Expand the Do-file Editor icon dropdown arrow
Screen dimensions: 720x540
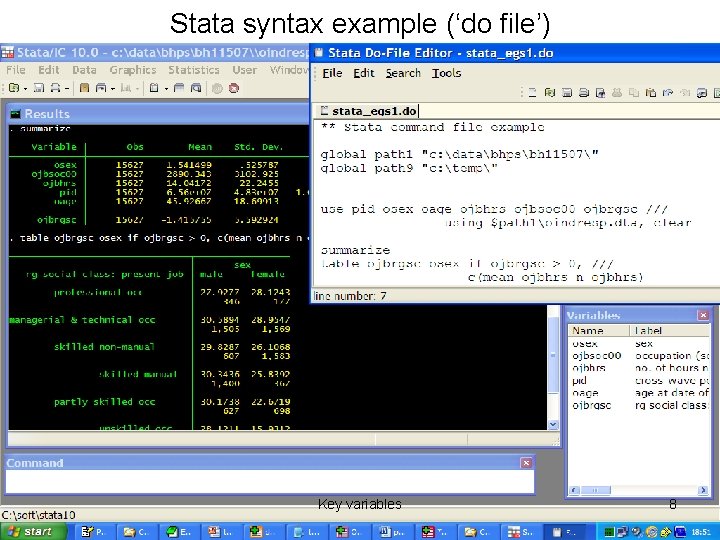click(x=166, y=89)
